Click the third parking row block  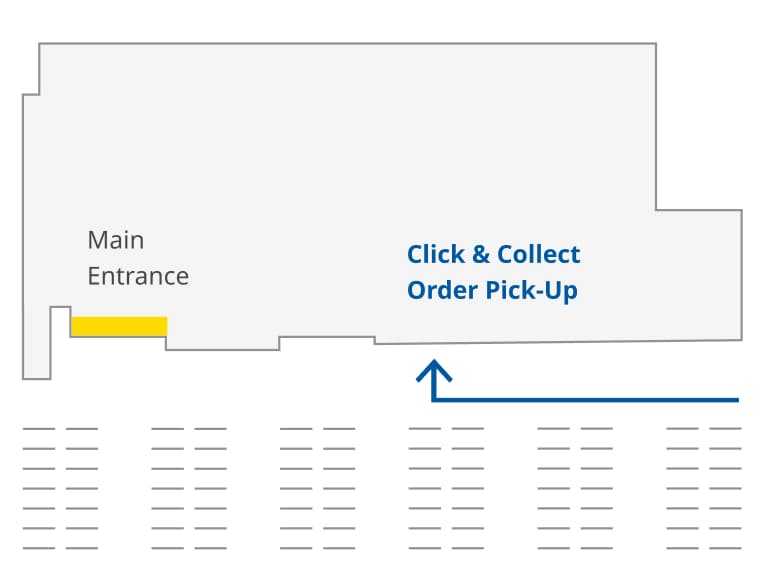tap(317, 488)
